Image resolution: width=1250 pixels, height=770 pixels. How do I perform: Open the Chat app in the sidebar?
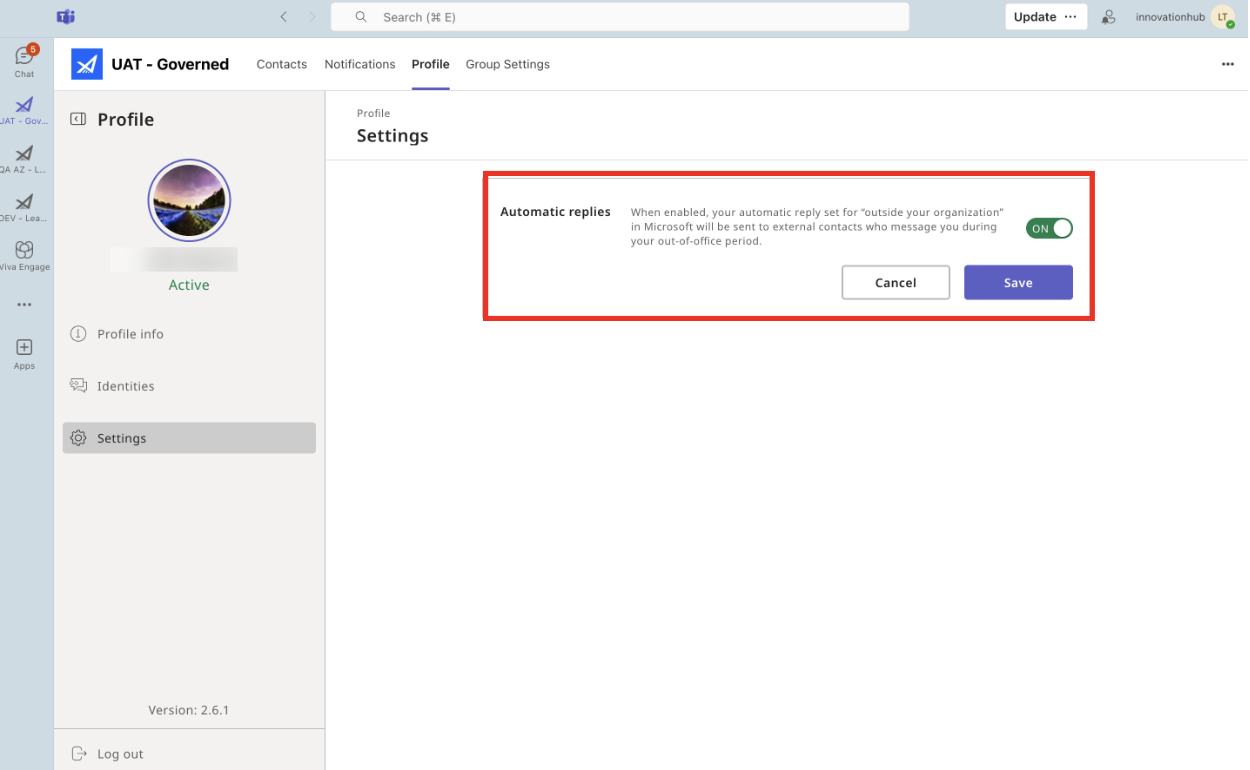25,60
